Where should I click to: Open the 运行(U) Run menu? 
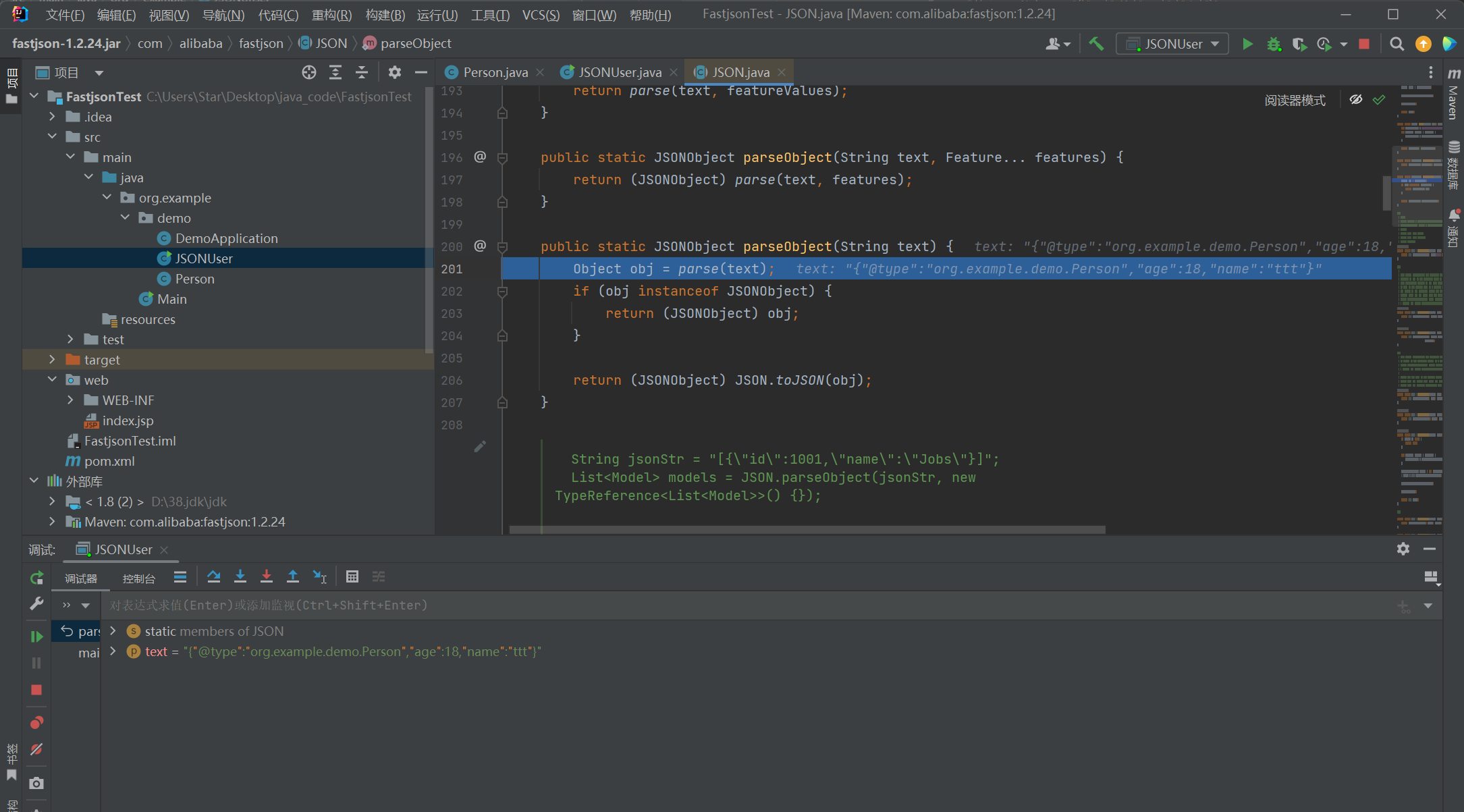click(x=437, y=14)
